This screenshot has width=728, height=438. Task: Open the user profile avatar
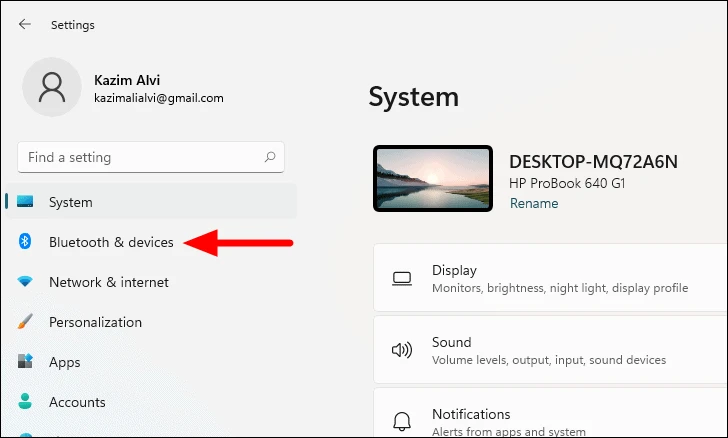[x=52, y=87]
